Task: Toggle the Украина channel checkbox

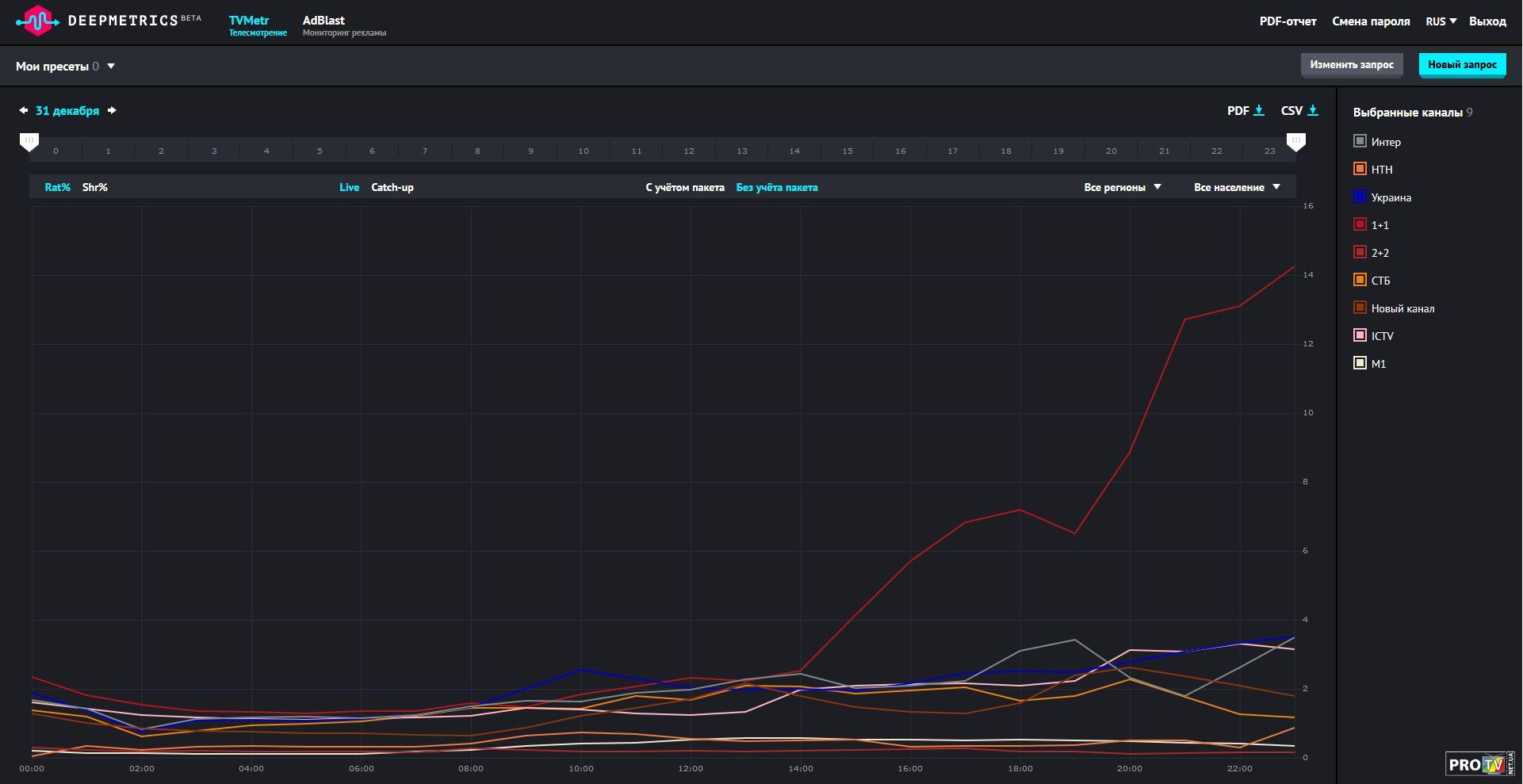Action: tap(1360, 197)
